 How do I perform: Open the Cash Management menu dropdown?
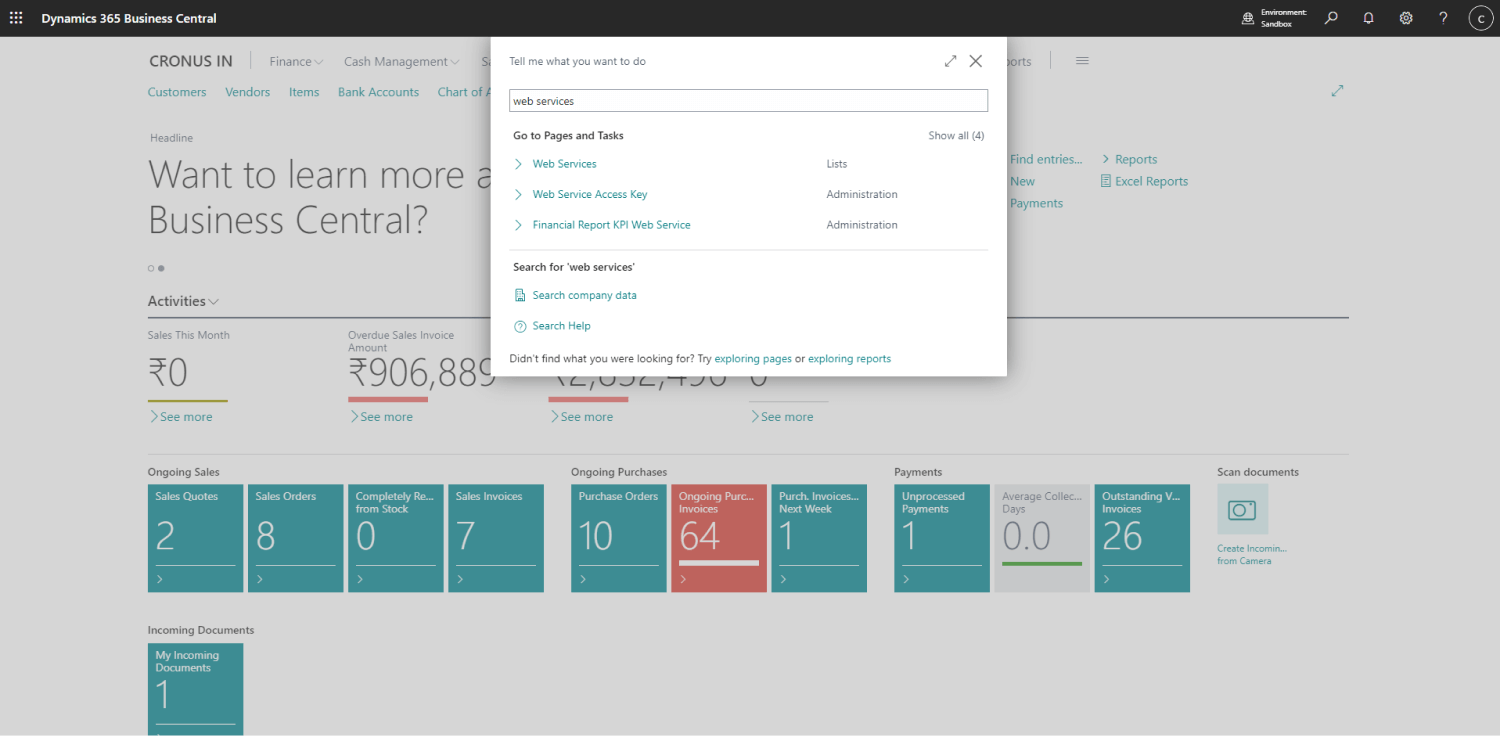click(x=401, y=61)
